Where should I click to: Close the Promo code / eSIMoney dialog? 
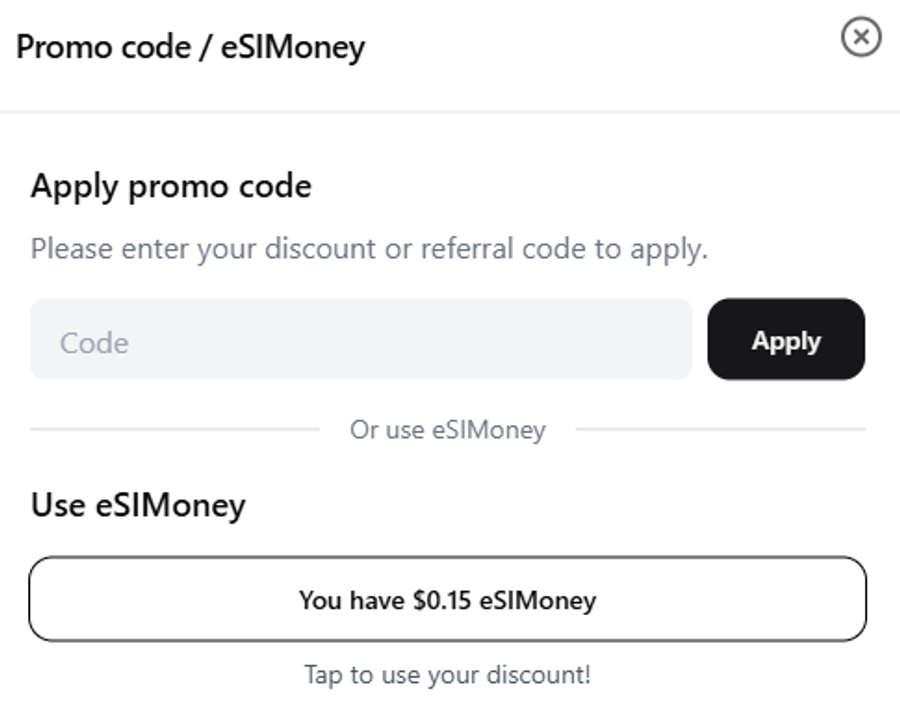pyautogui.click(x=861, y=38)
